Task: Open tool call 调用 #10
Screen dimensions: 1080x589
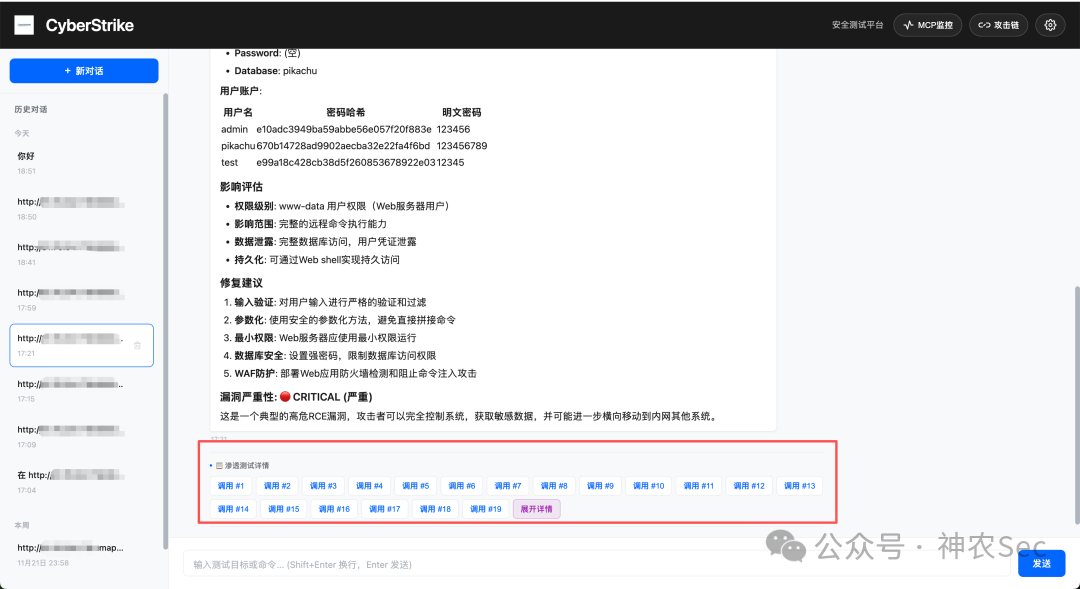Action: tap(648, 486)
